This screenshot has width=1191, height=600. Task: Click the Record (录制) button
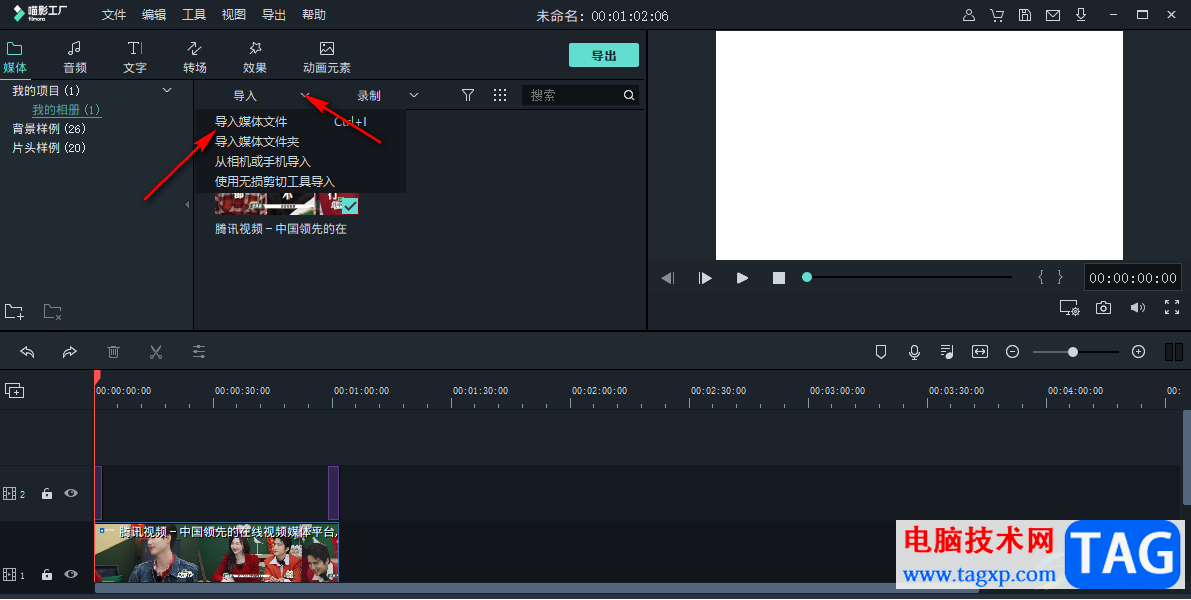[x=369, y=96]
